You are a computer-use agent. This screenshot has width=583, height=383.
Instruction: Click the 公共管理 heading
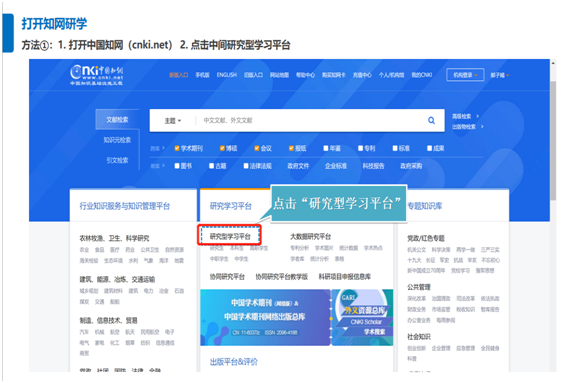(419, 287)
